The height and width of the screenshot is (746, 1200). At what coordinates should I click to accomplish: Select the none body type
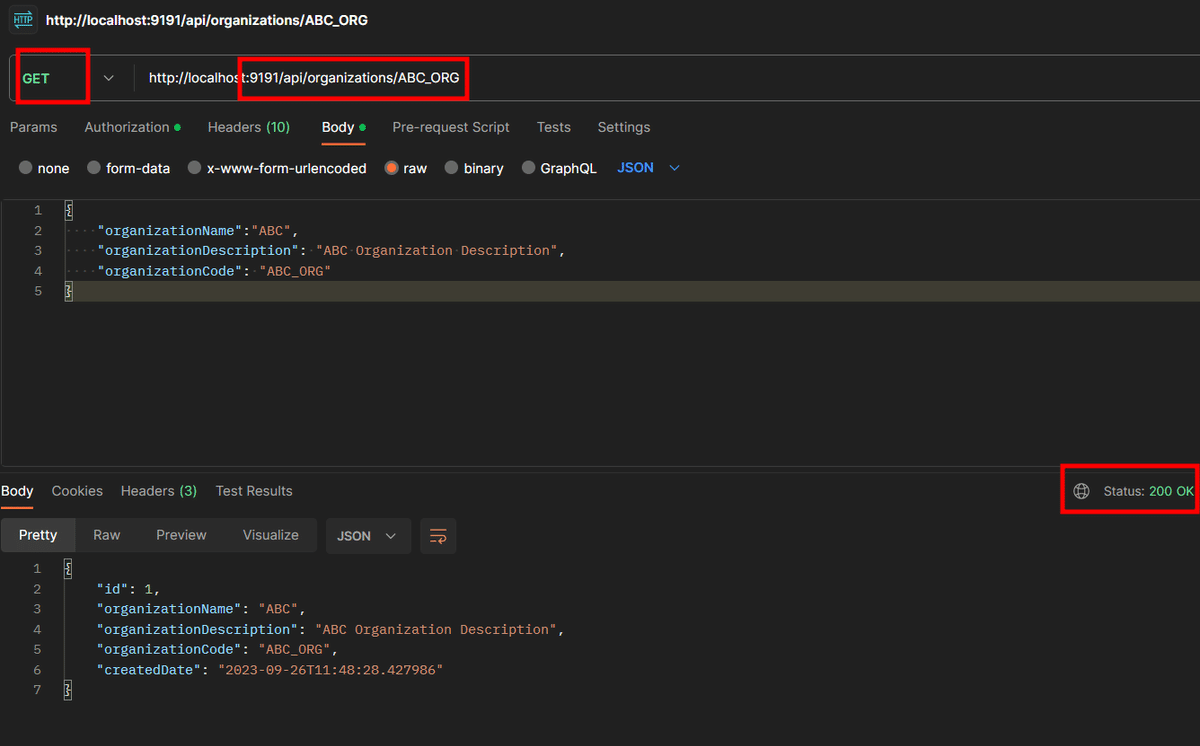pos(44,168)
